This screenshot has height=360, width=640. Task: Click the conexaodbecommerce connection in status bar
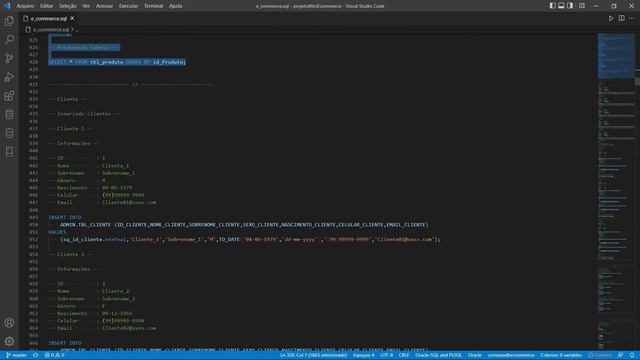[x=511, y=356]
